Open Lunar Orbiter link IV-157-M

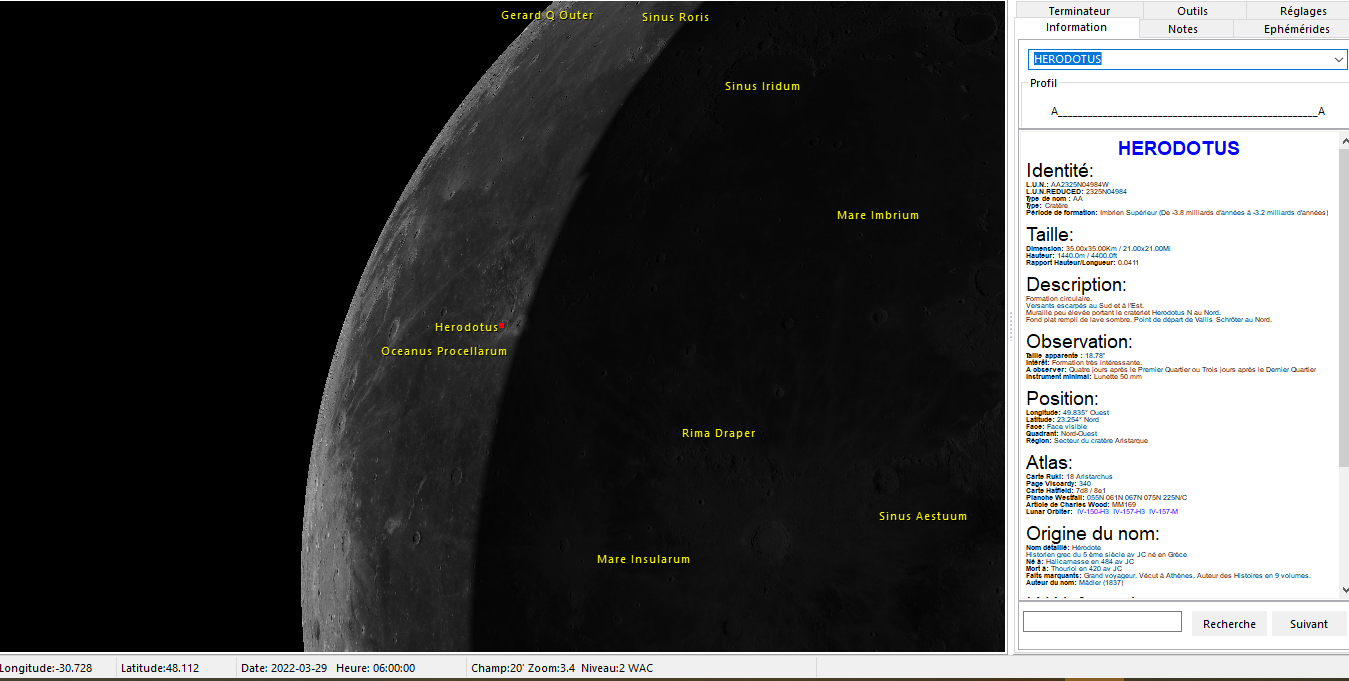[x=1163, y=512]
